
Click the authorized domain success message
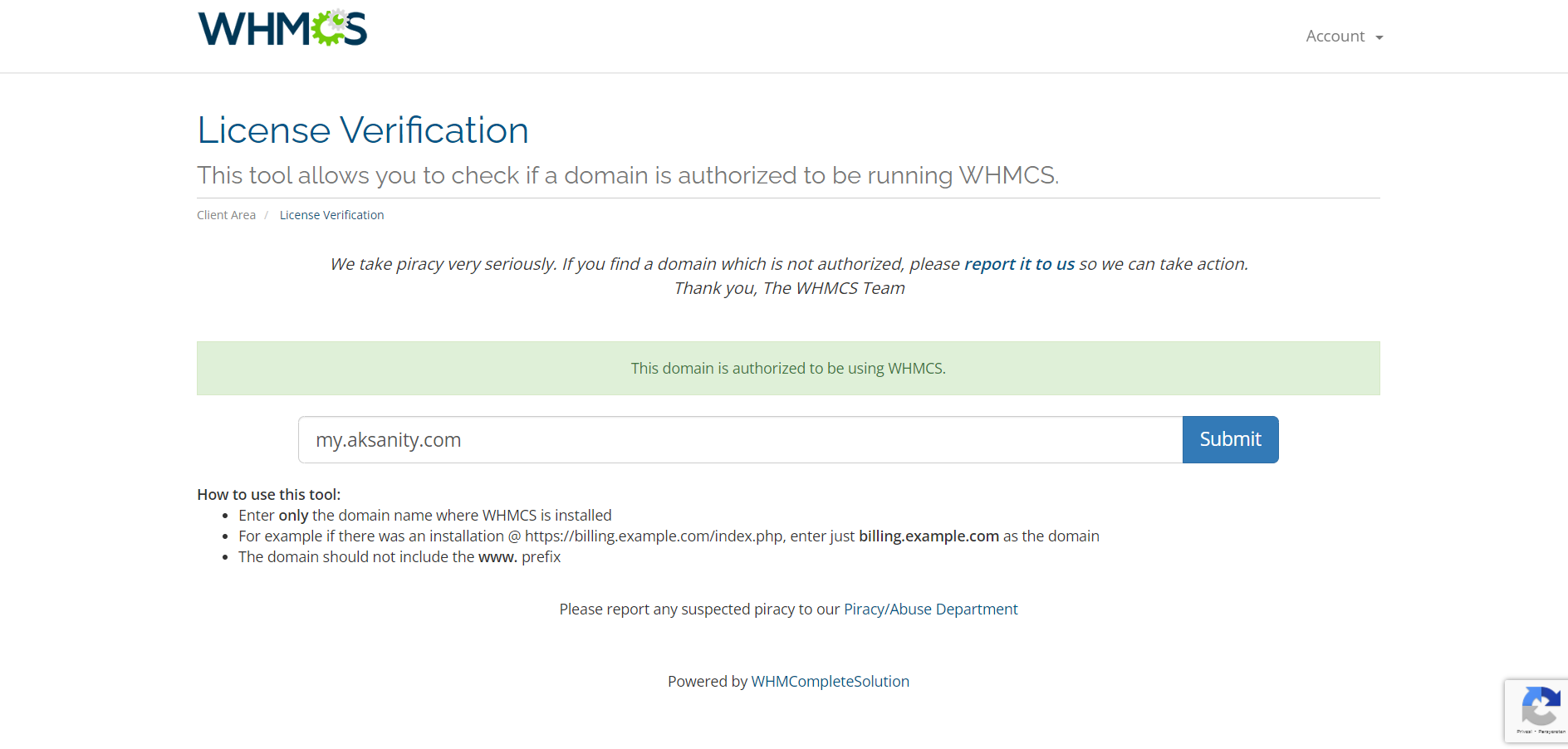click(788, 368)
